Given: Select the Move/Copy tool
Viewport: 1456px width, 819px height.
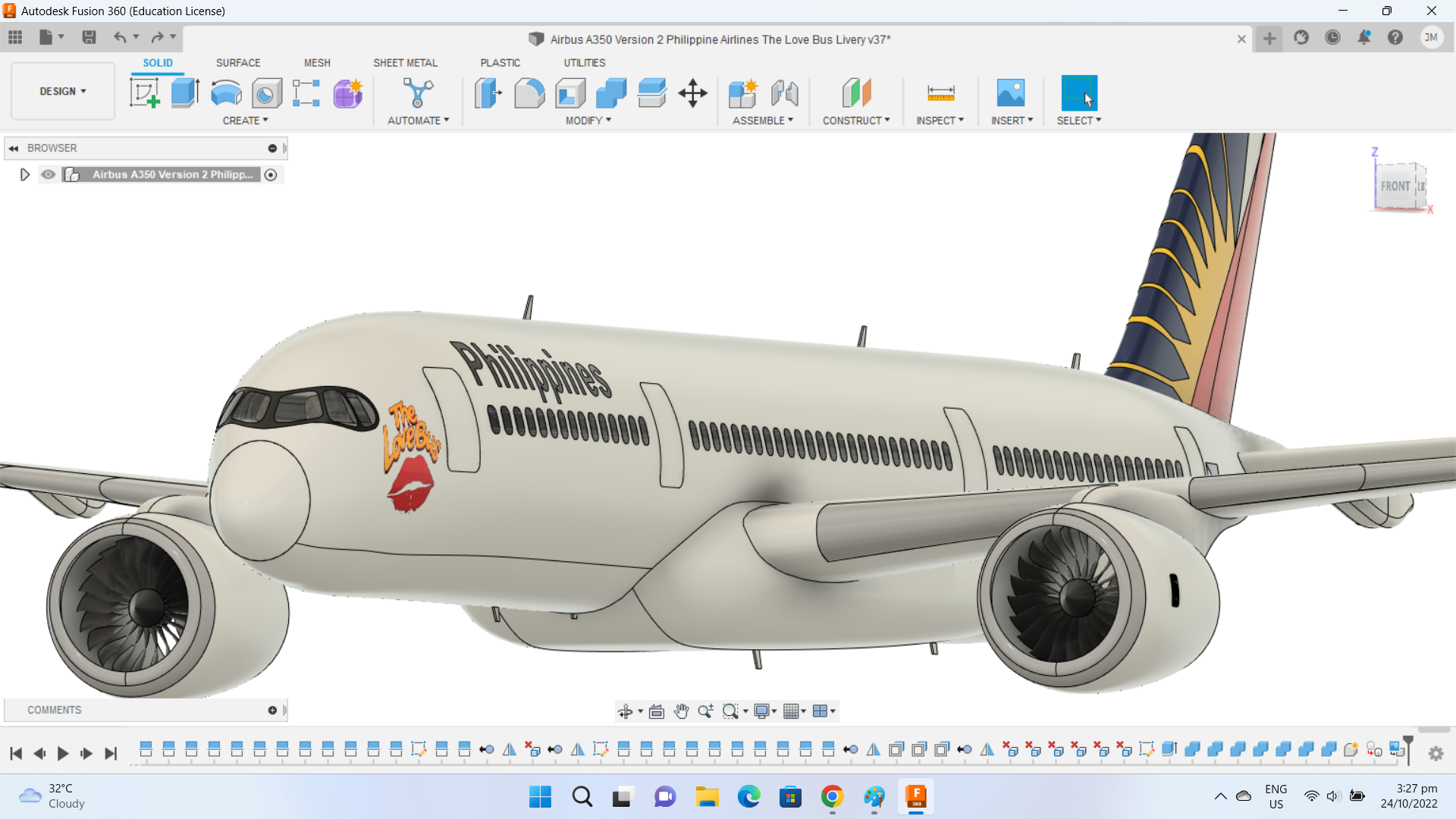Looking at the screenshot, I should 692,93.
